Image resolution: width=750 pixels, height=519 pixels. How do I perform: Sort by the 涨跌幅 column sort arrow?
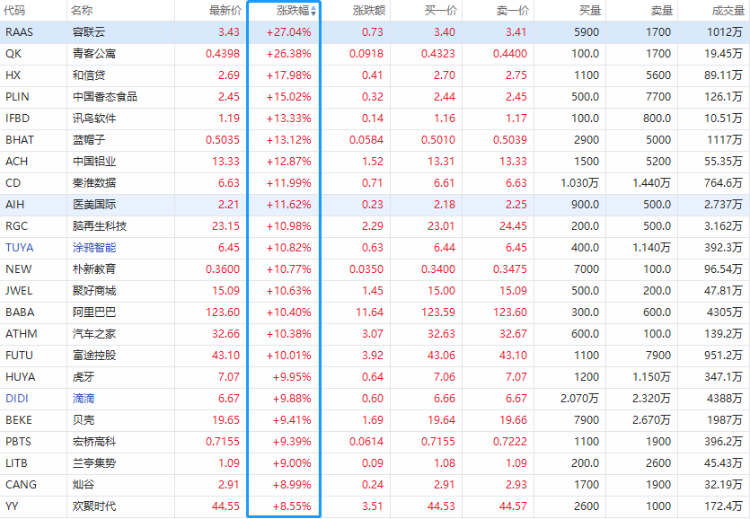313,11
